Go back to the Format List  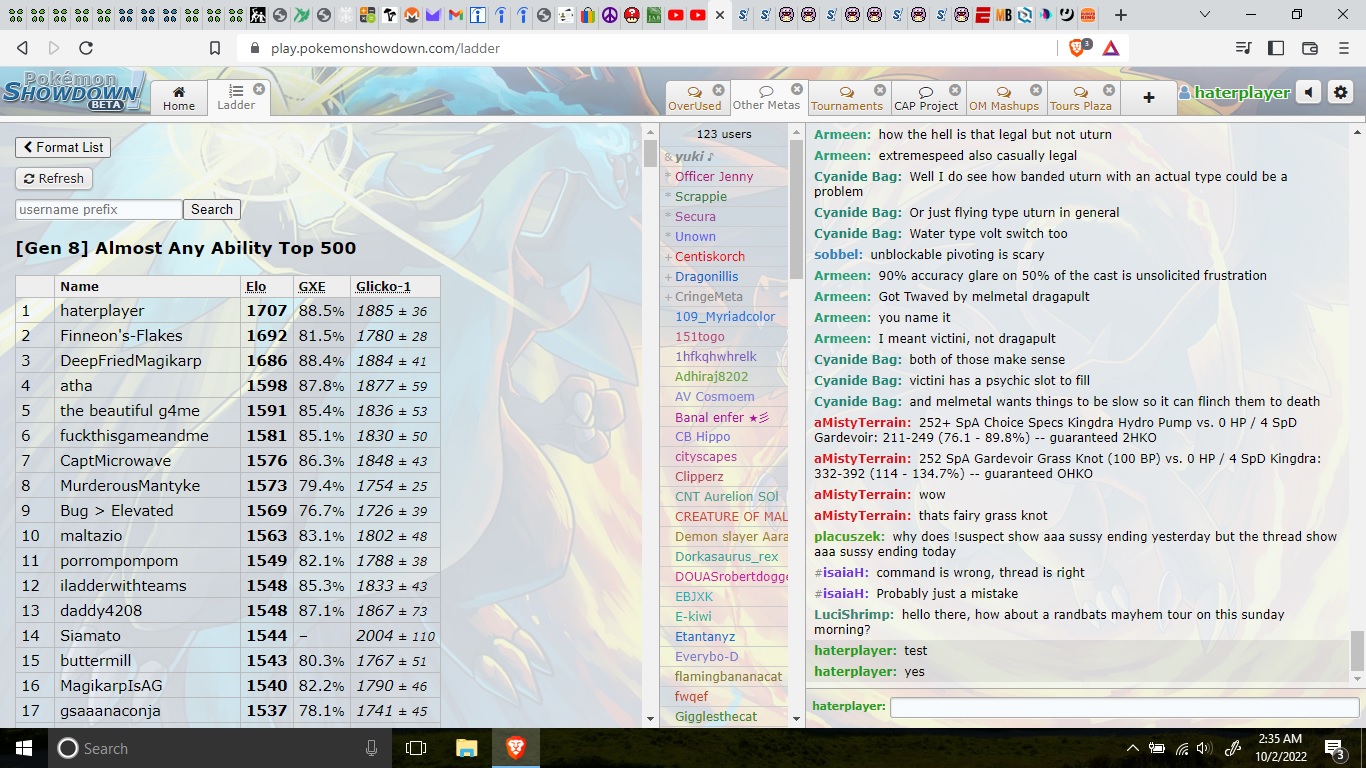63,147
